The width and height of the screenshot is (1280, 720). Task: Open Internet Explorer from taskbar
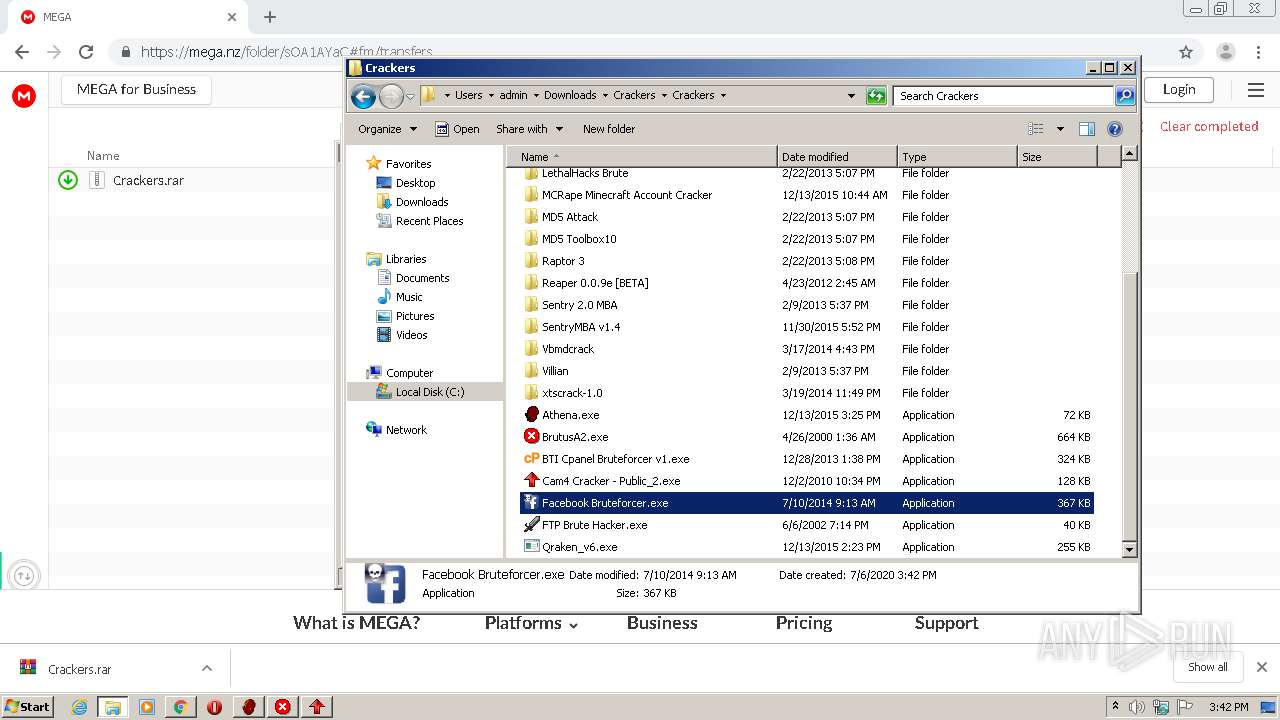79,707
